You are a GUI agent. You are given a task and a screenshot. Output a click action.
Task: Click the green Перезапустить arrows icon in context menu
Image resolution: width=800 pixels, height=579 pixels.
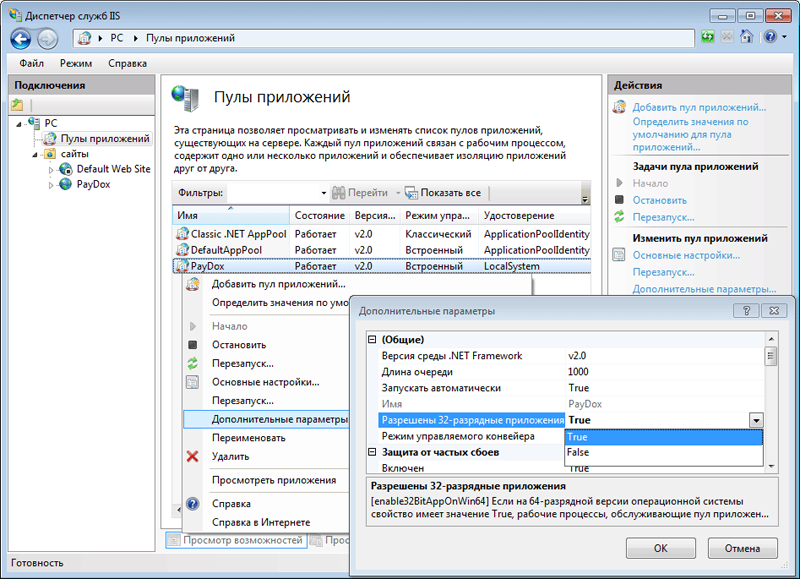191,364
